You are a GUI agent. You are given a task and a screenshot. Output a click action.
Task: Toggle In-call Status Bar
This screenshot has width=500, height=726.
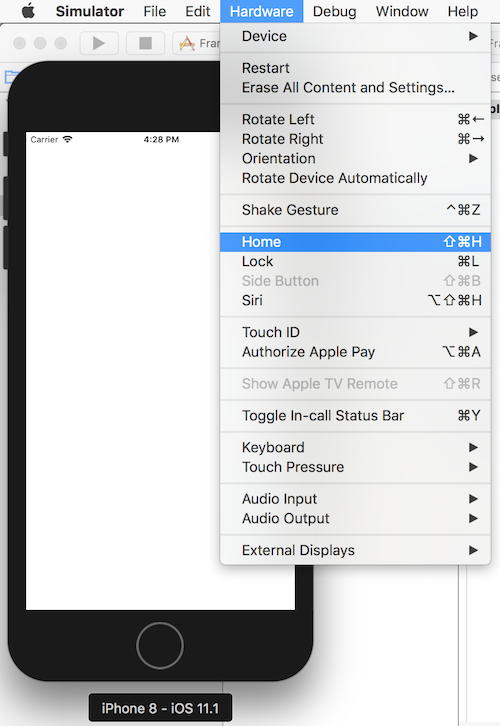(x=355, y=415)
